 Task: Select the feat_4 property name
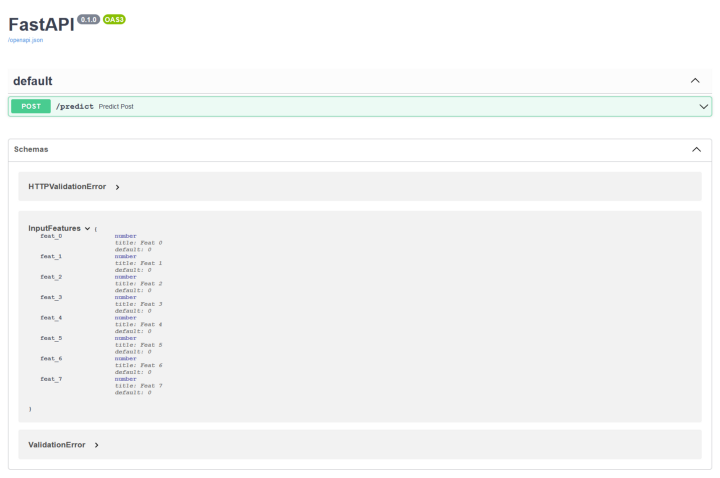click(x=51, y=318)
